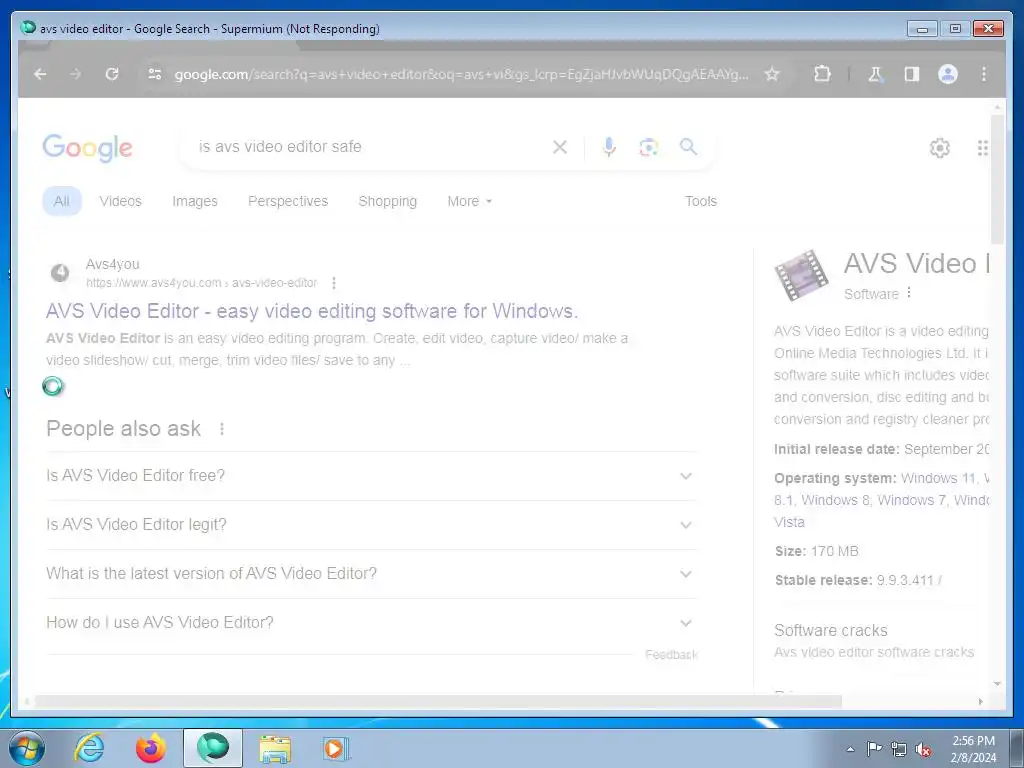
Task: Click the Initial release date label
Action: [837, 449]
